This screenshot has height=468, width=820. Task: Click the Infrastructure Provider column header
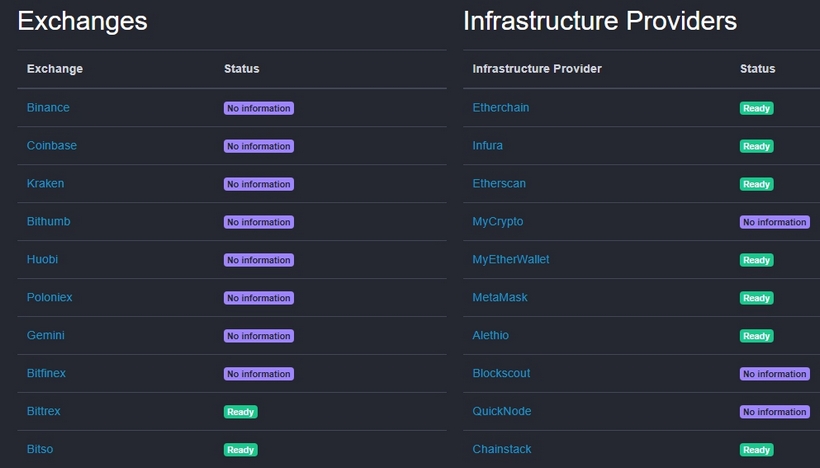coord(537,69)
